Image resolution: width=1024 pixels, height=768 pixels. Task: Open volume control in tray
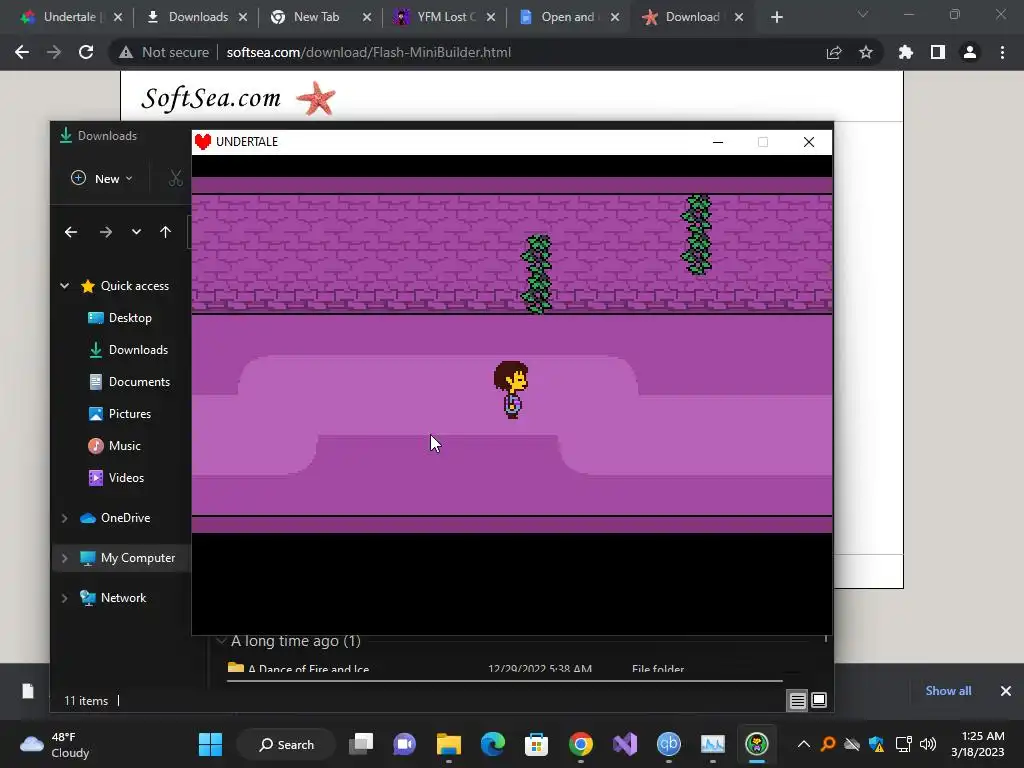click(928, 744)
